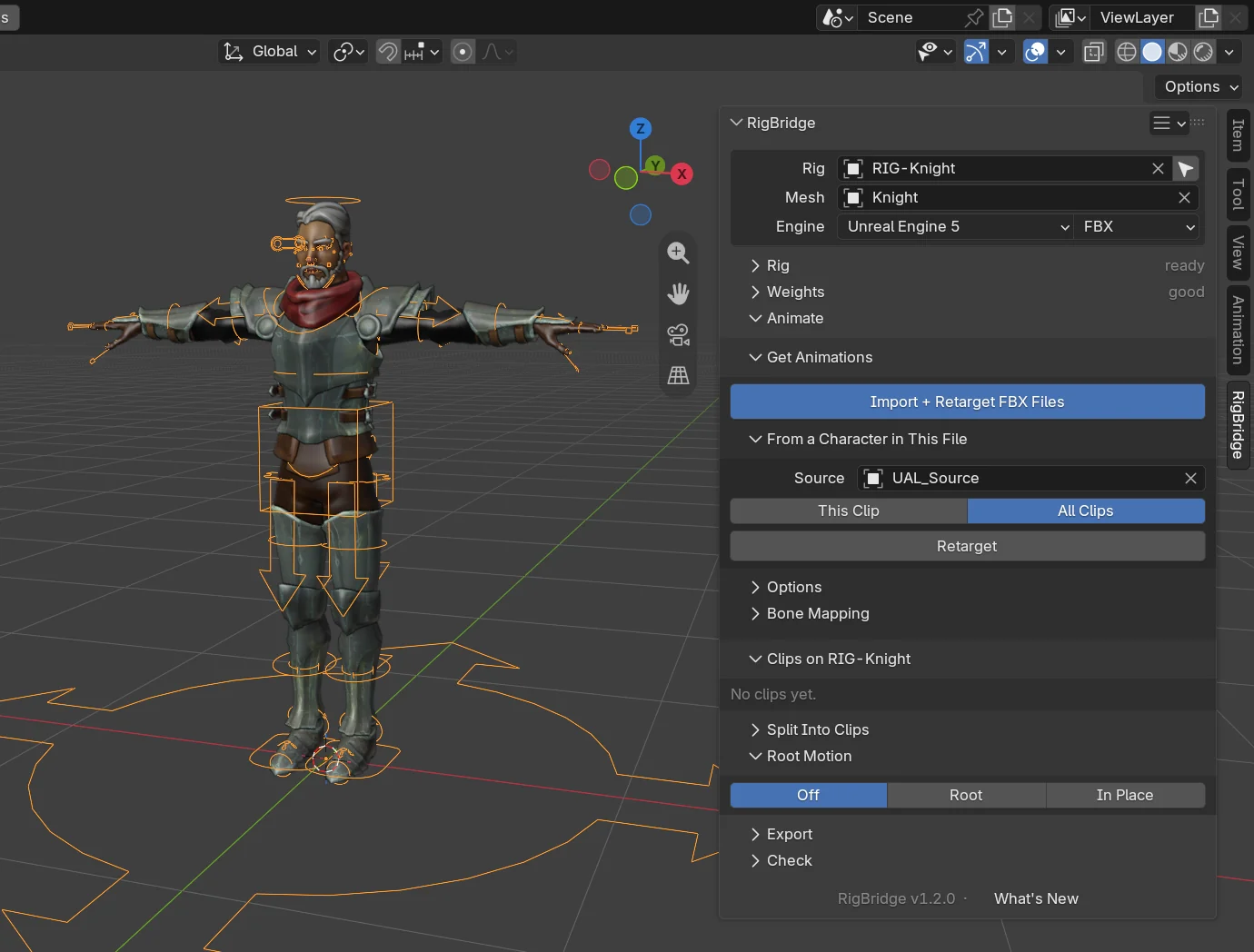This screenshot has width=1254, height=952.
Task: Open the overlays options dropdown arrow
Action: [x=1060, y=52]
